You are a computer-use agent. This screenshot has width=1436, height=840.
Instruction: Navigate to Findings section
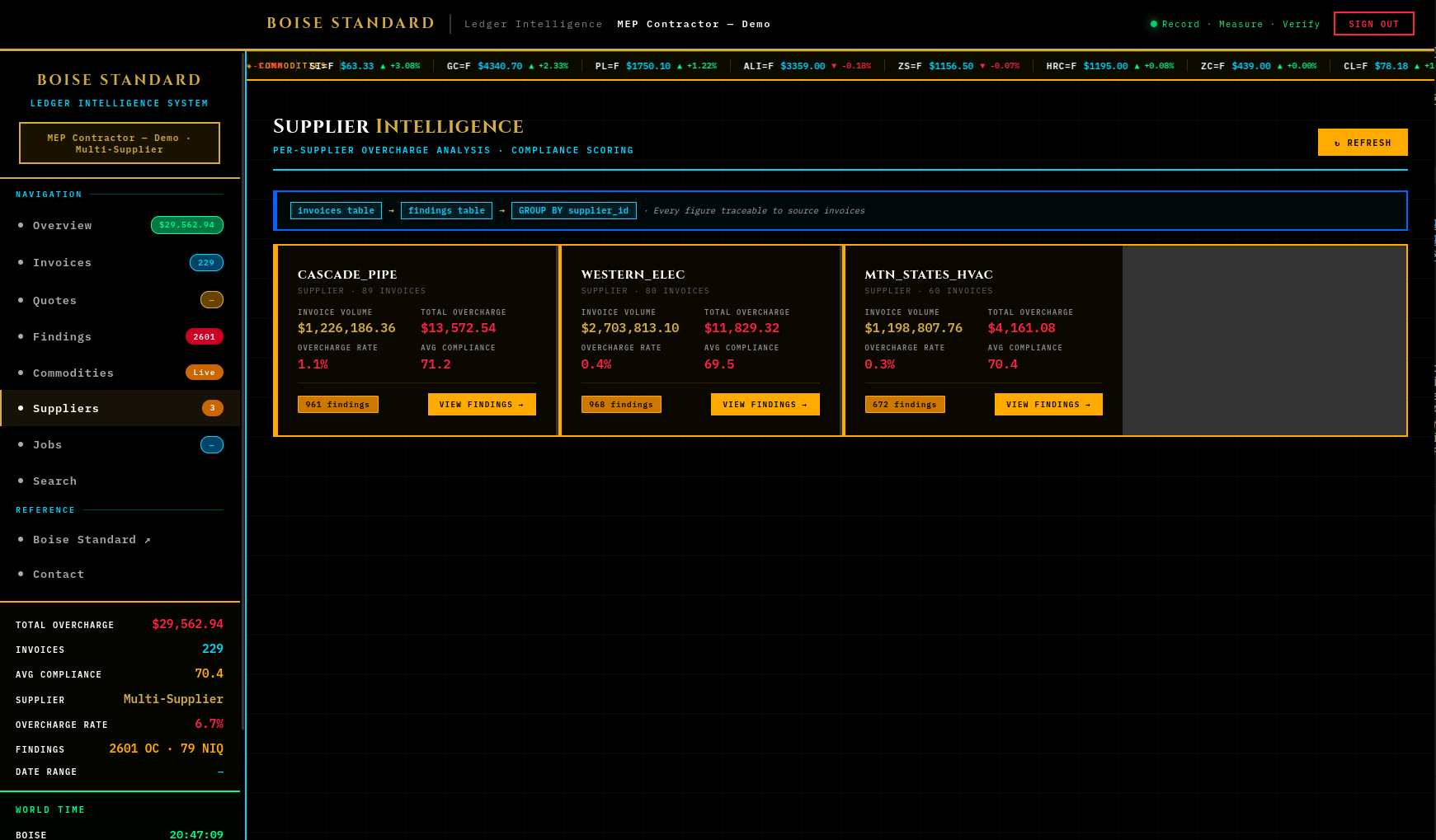click(120, 336)
